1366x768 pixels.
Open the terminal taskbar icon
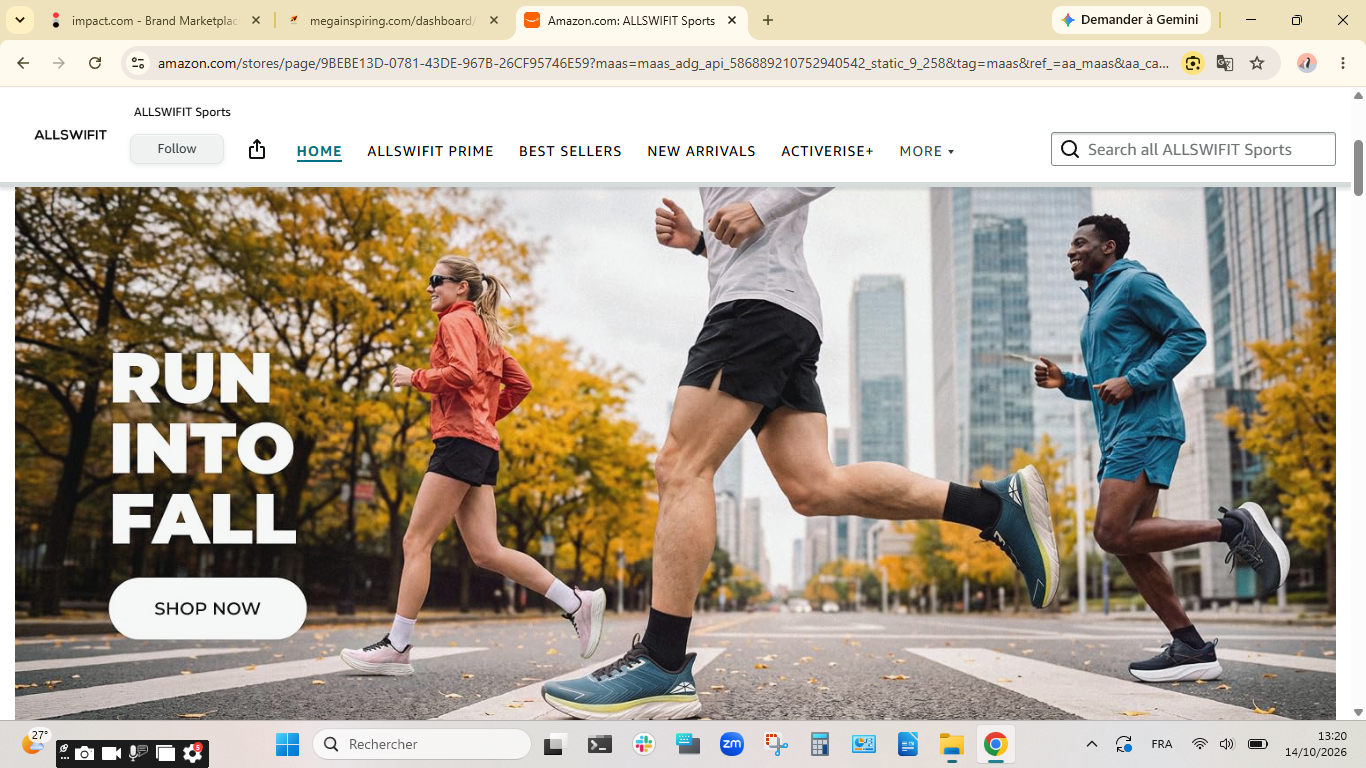coord(600,744)
